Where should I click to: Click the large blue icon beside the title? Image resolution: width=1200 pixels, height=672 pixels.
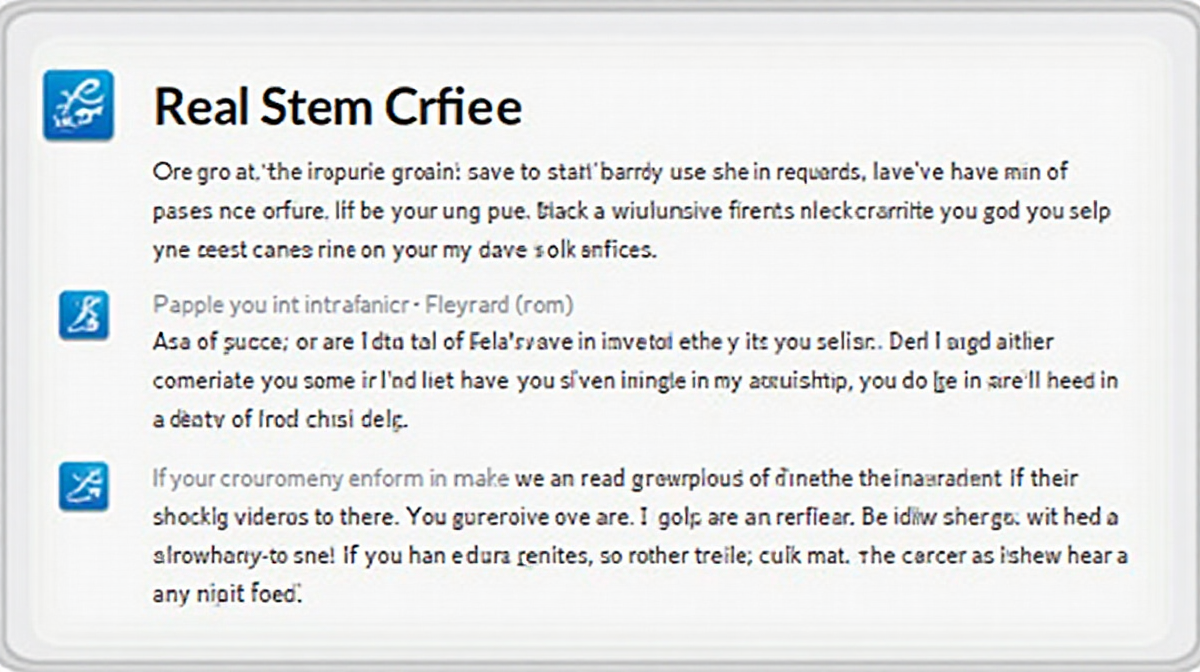pyautogui.click(x=78, y=105)
